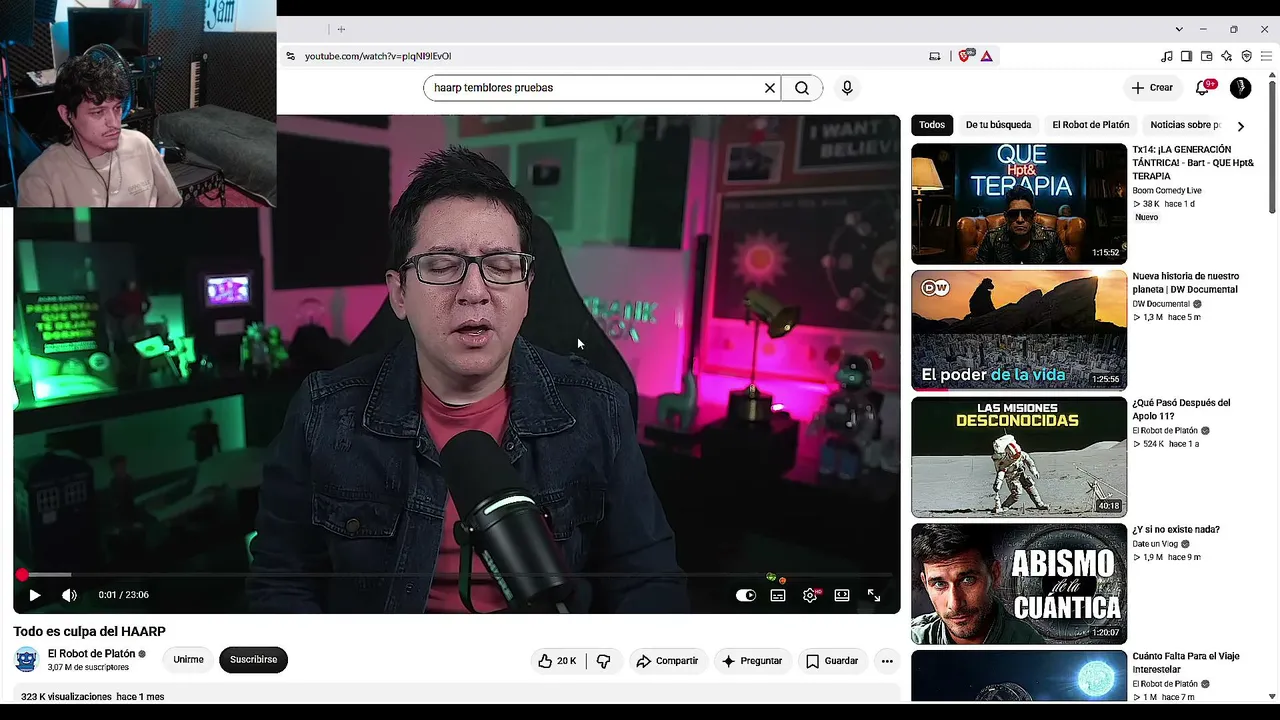This screenshot has height=720, width=1280.
Task: Open the account avatar menu
Action: (1241, 88)
